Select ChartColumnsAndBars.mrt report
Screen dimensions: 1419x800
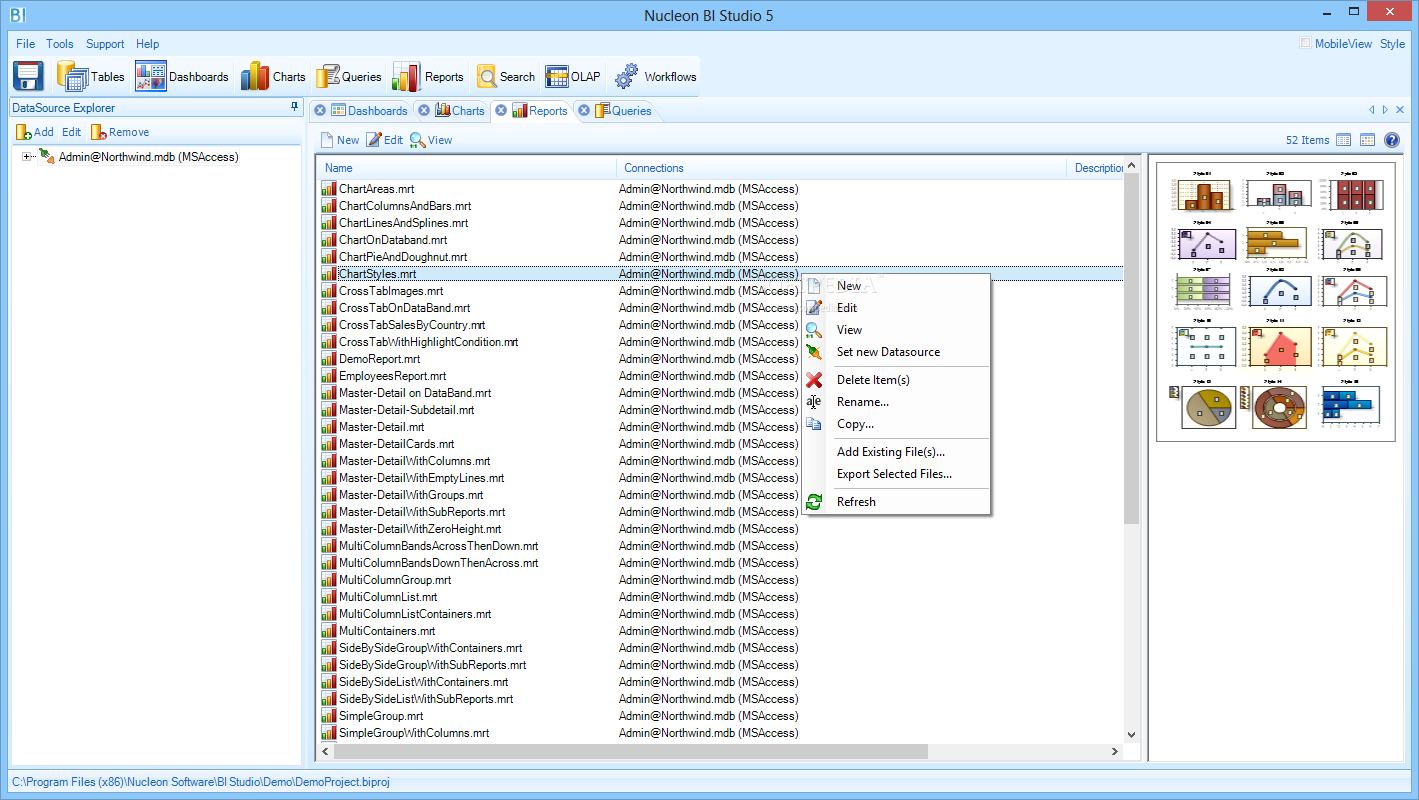[x=405, y=206]
